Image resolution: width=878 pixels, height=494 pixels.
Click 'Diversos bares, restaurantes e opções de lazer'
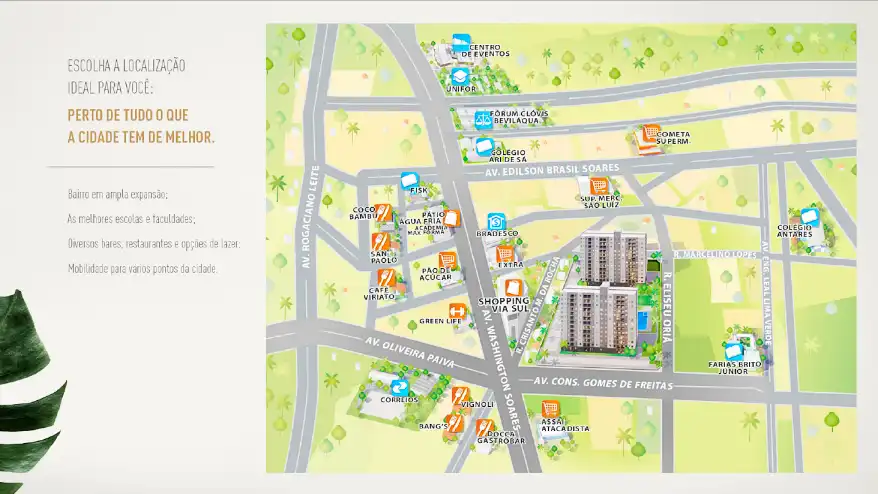click(x=154, y=244)
